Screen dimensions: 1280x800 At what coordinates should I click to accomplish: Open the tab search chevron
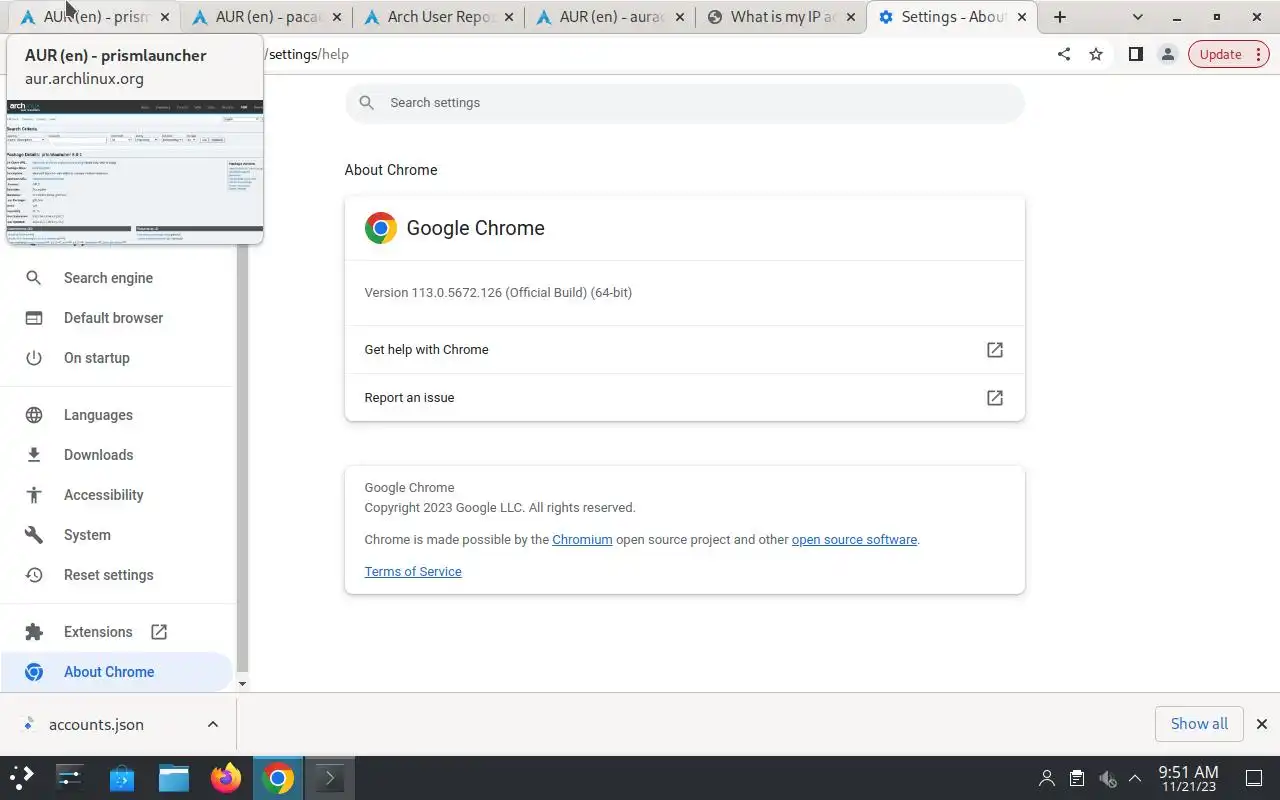point(1138,17)
